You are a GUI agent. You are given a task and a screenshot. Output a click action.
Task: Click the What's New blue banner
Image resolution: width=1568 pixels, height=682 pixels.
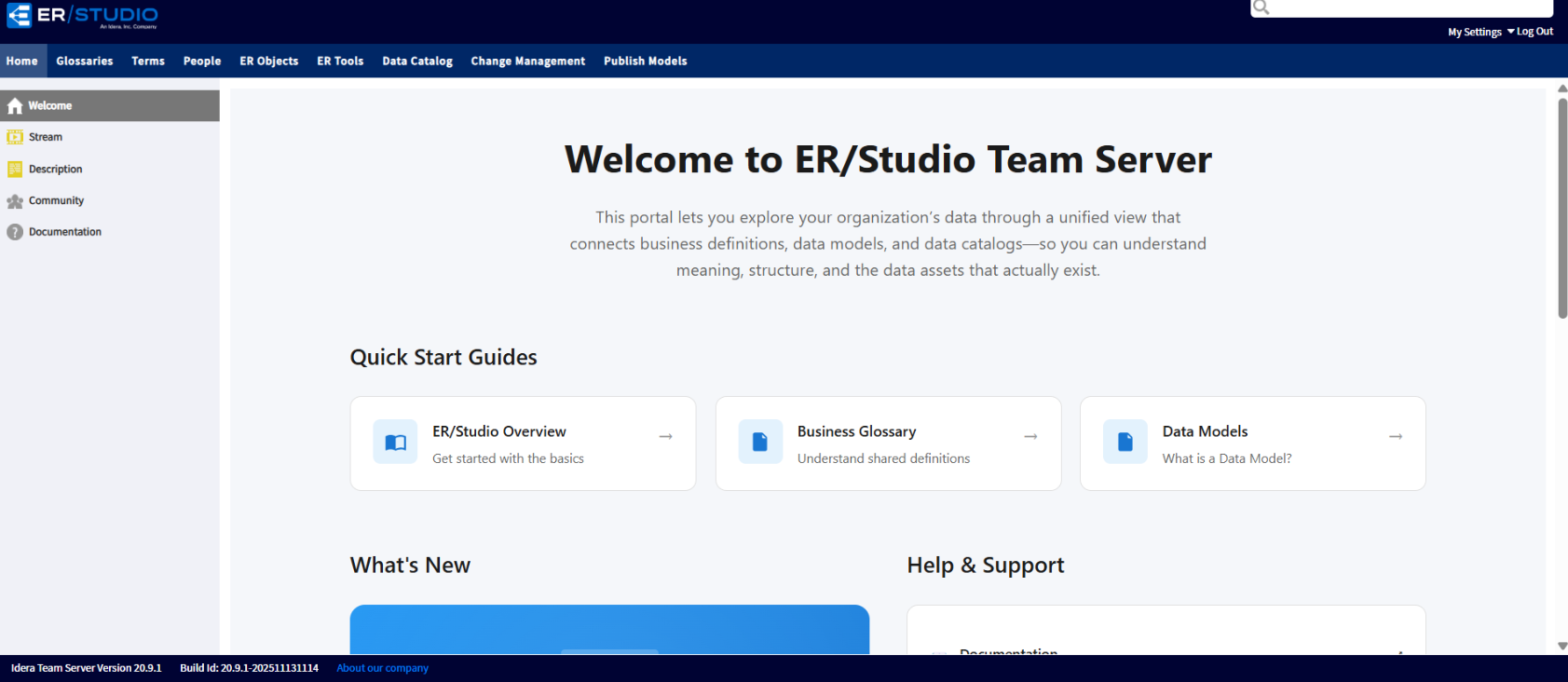(x=609, y=630)
